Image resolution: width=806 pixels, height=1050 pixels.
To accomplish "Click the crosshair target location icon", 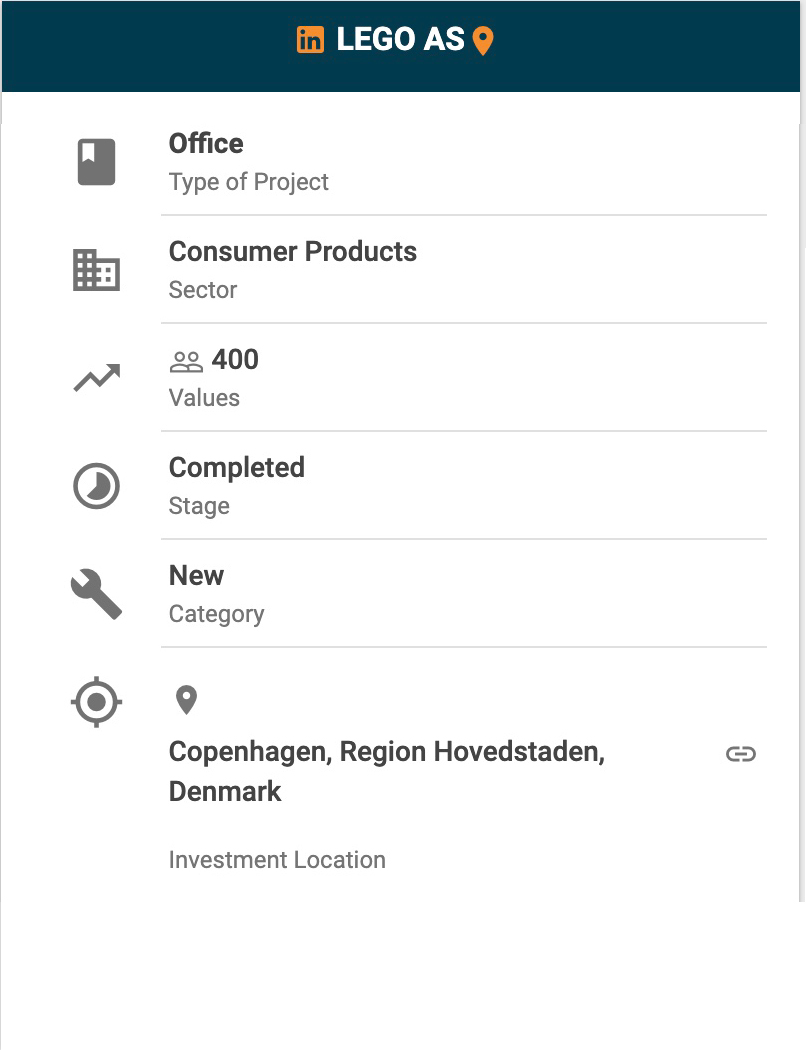I will (x=97, y=701).
